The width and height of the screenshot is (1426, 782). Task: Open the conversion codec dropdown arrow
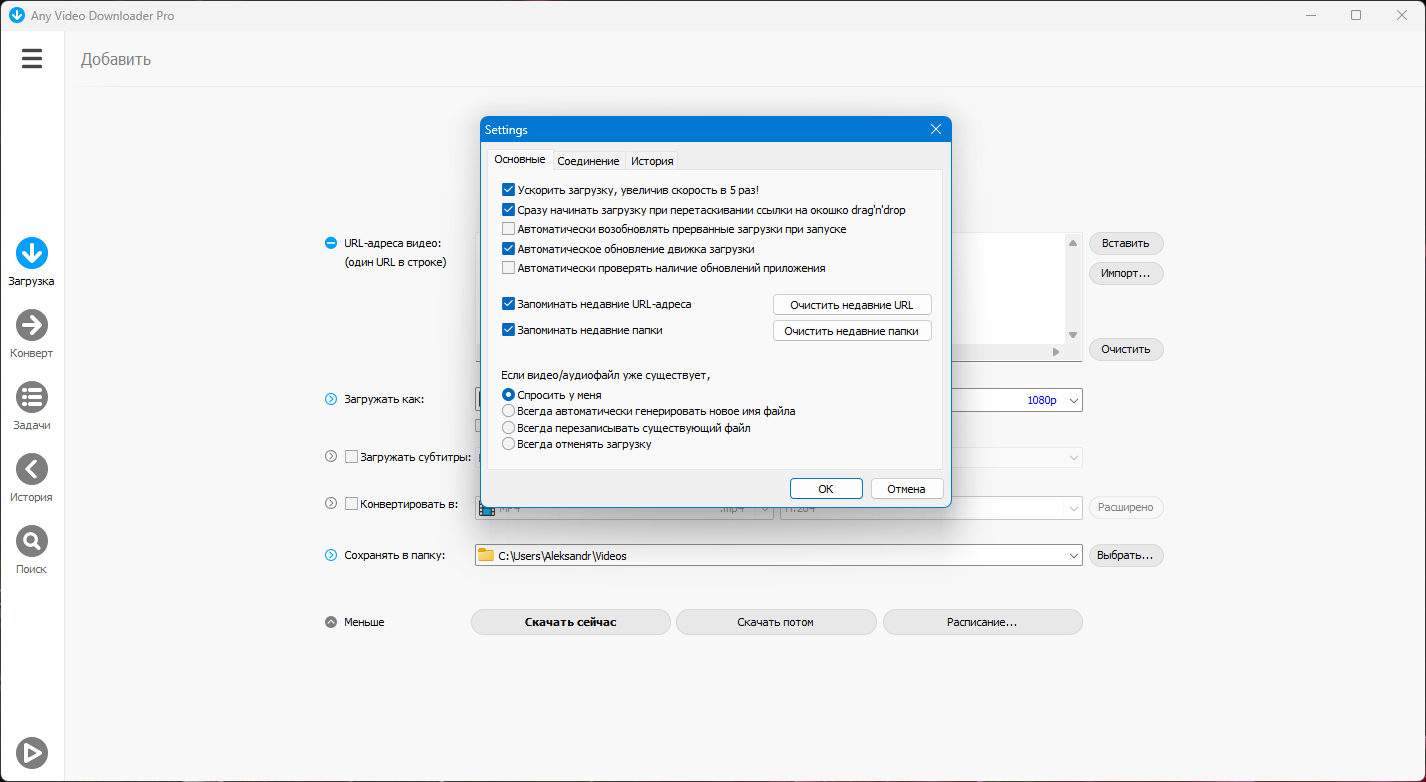1074,508
